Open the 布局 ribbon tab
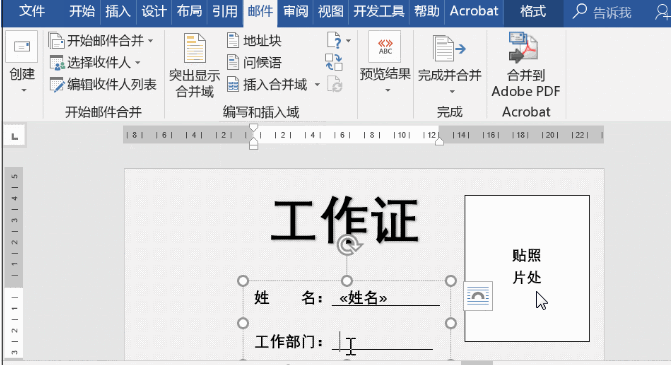 189,11
